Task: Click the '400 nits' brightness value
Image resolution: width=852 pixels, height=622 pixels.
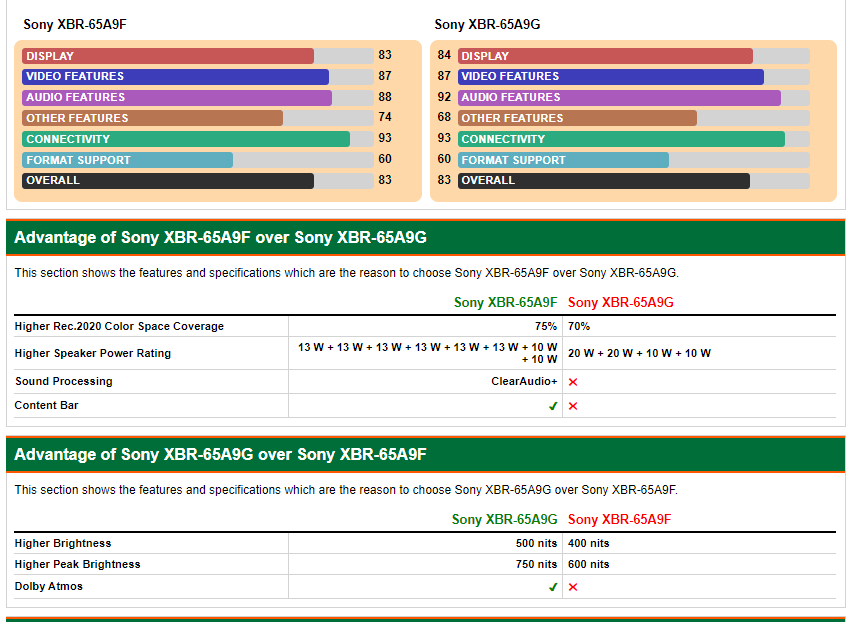Action: point(588,543)
